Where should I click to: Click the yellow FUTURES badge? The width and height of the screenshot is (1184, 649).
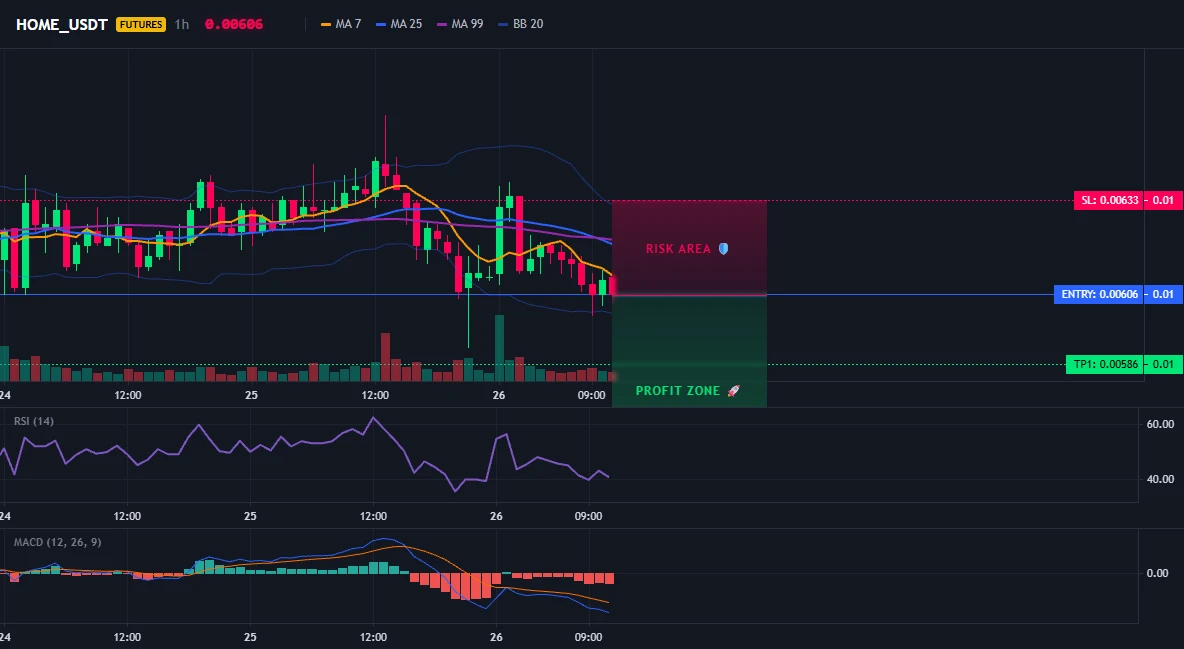pyautogui.click(x=140, y=24)
